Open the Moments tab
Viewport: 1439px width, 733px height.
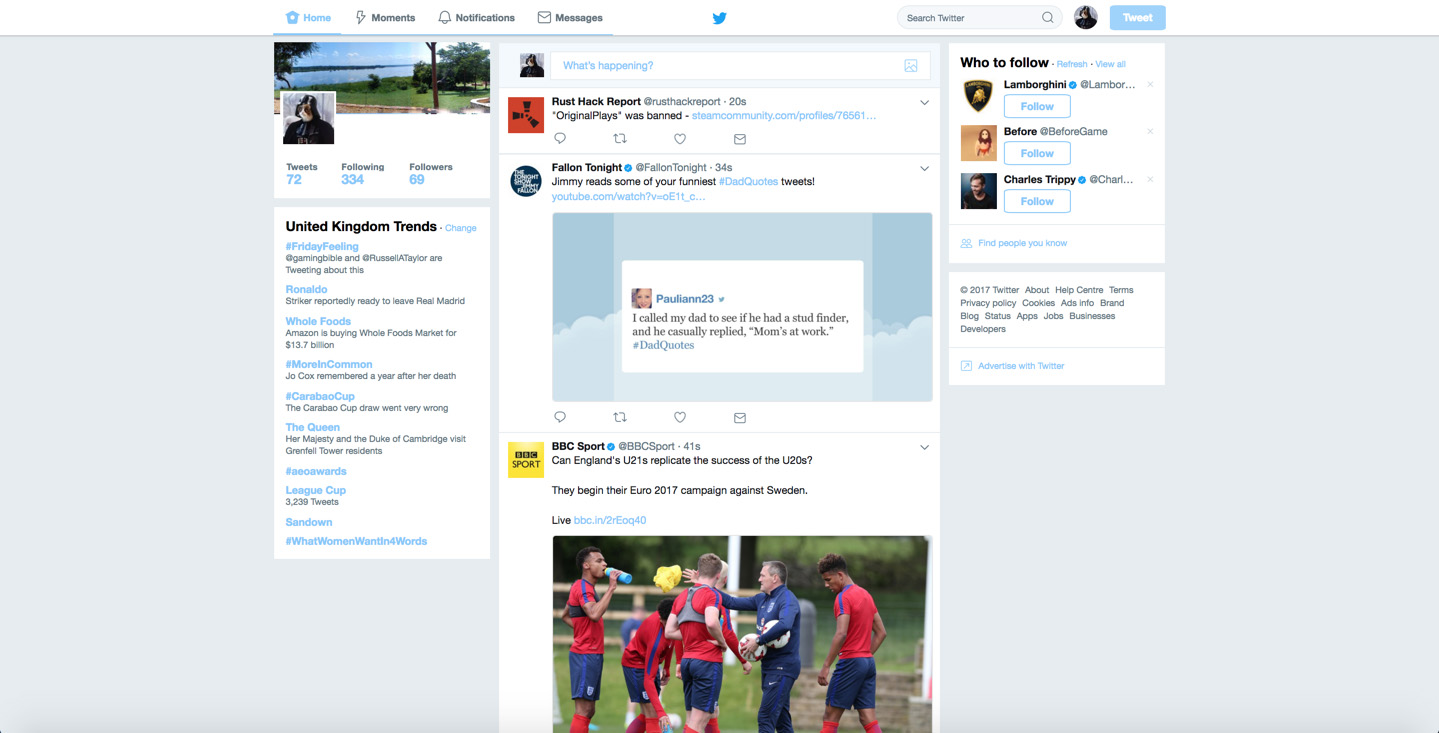click(x=385, y=18)
